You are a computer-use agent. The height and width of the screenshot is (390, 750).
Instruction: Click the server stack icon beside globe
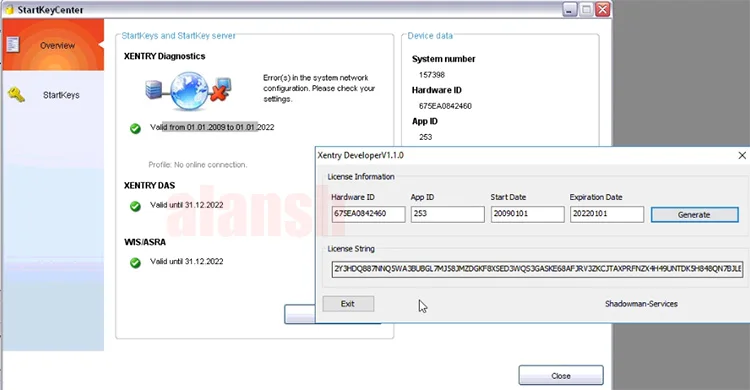pos(154,89)
